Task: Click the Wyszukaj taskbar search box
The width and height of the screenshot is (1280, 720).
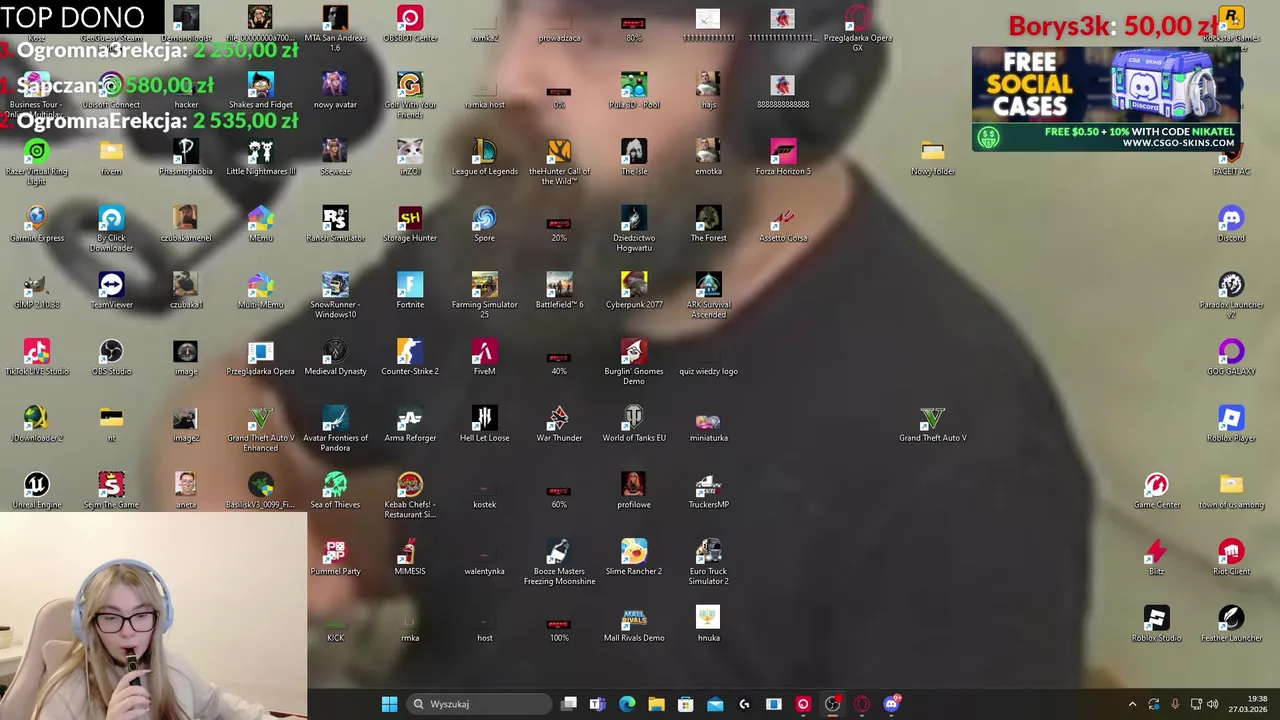Action: (478, 704)
